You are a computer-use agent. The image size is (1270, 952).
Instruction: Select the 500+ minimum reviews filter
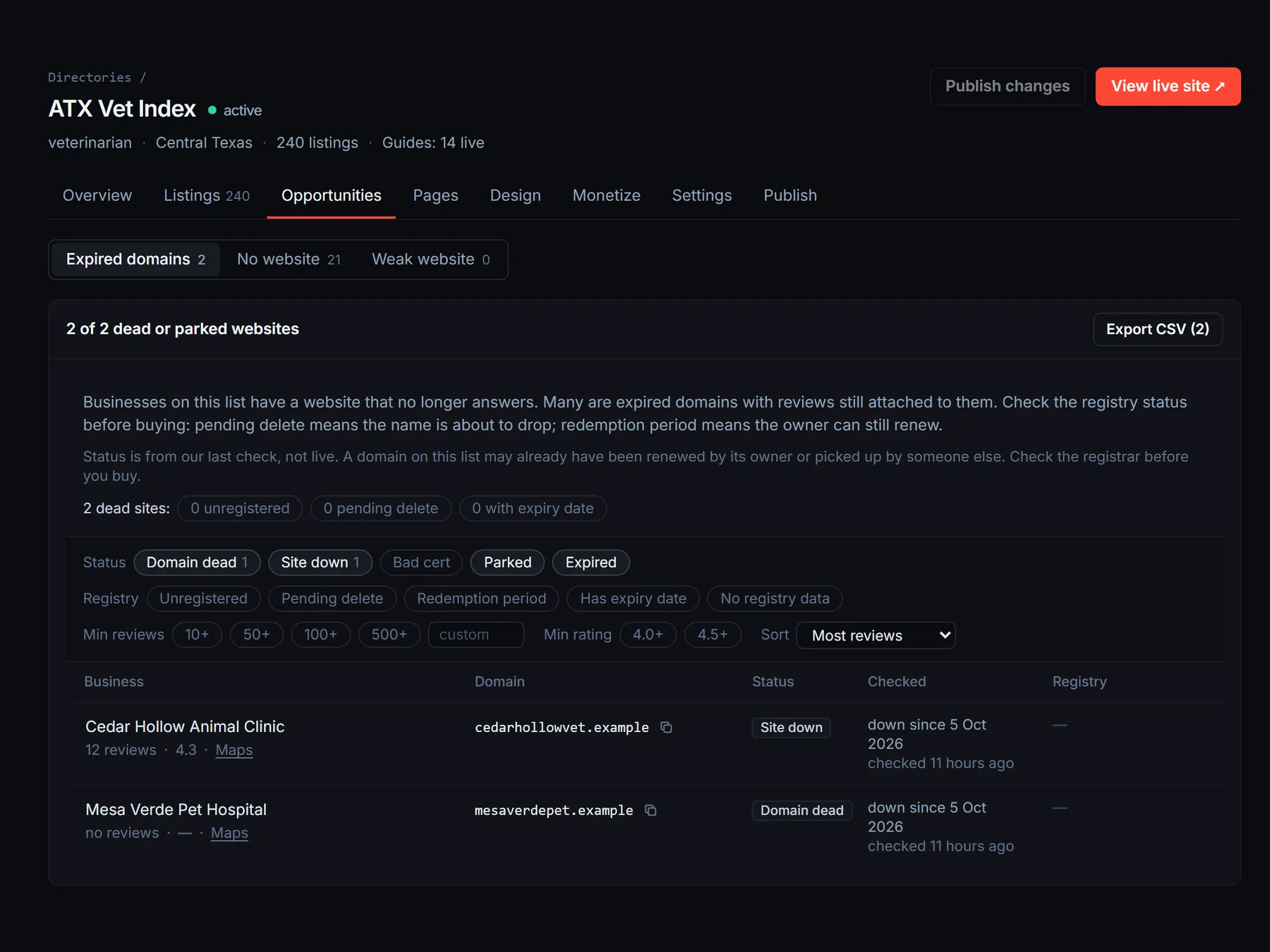tap(389, 634)
